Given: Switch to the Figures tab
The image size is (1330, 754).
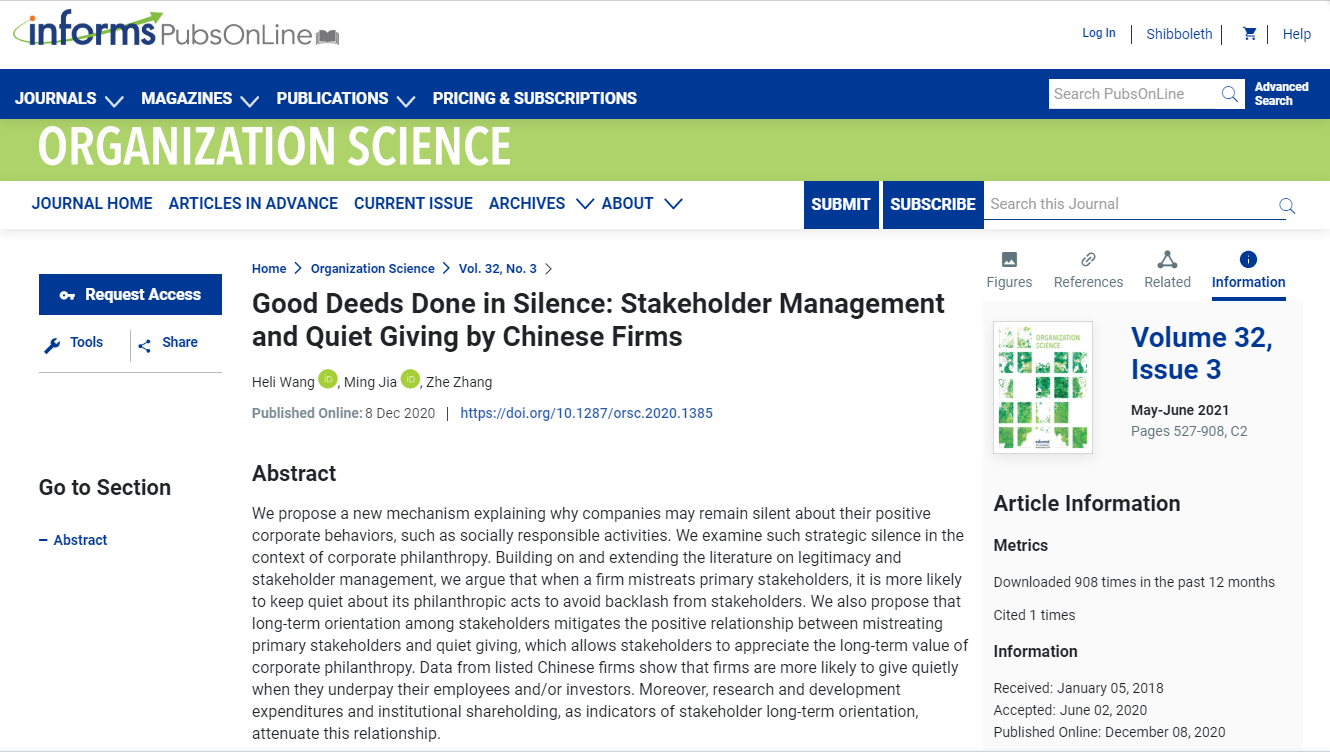Looking at the screenshot, I should [1009, 270].
